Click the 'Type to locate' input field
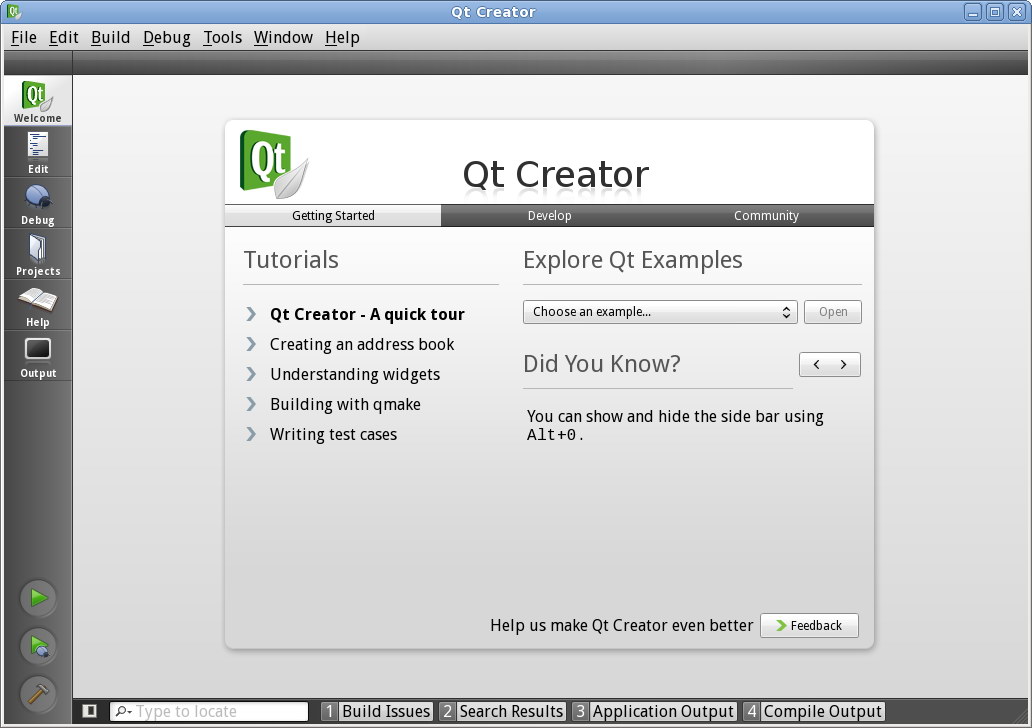The height and width of the screenshot is (728, 1032). point(209,711)
